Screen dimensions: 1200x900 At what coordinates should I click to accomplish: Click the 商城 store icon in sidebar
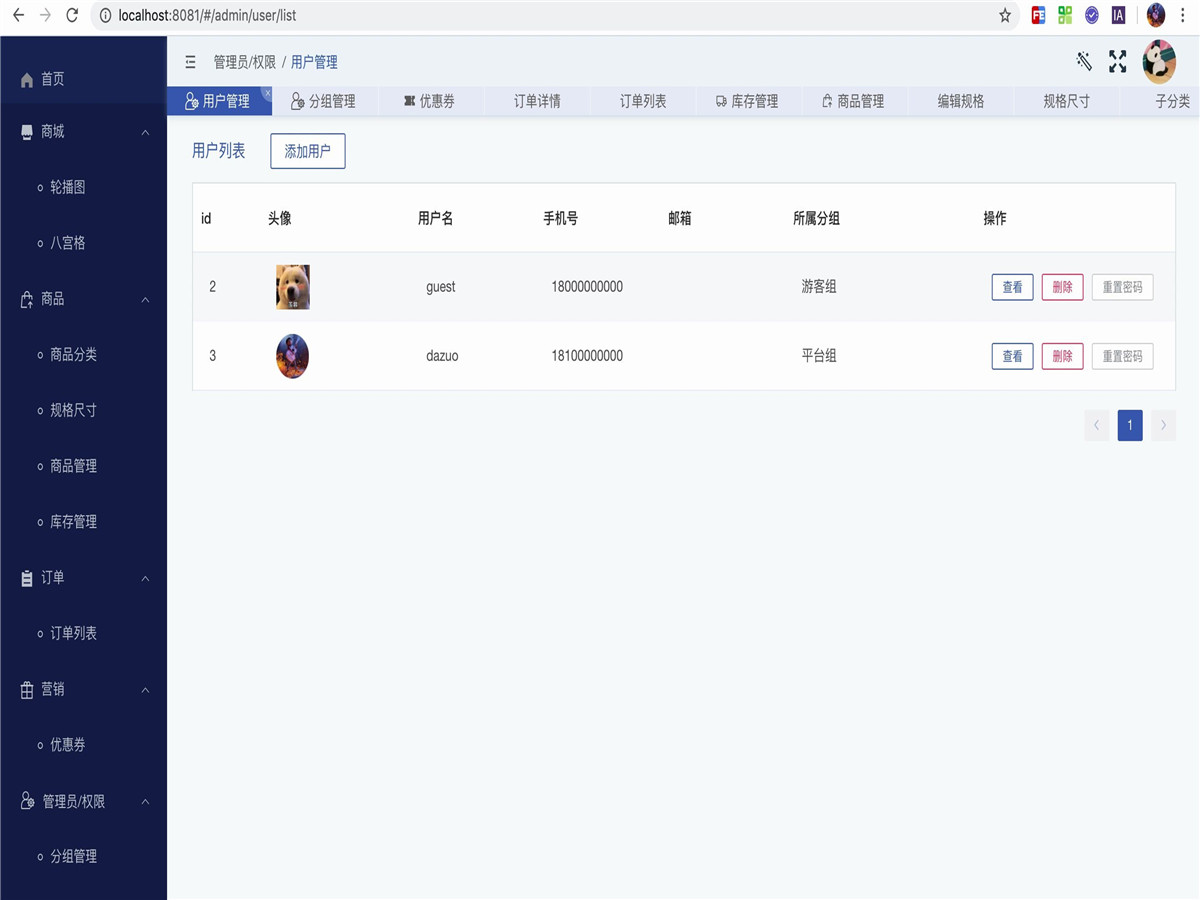(27, 132)
